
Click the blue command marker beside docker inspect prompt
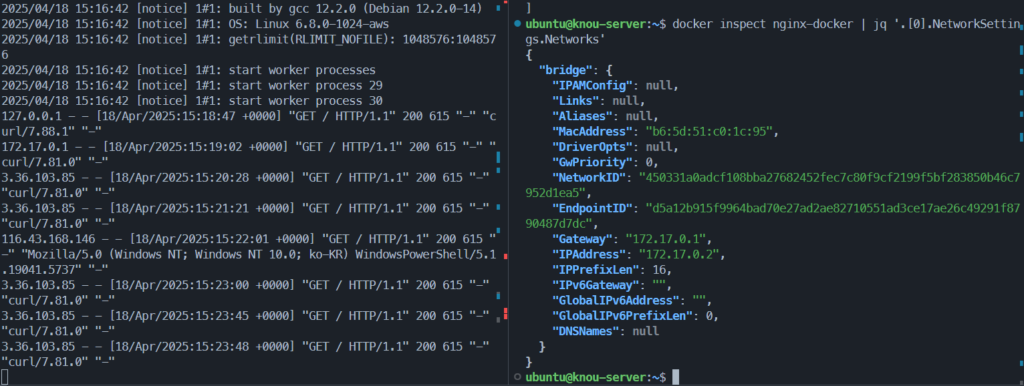(x=517, y=24)
